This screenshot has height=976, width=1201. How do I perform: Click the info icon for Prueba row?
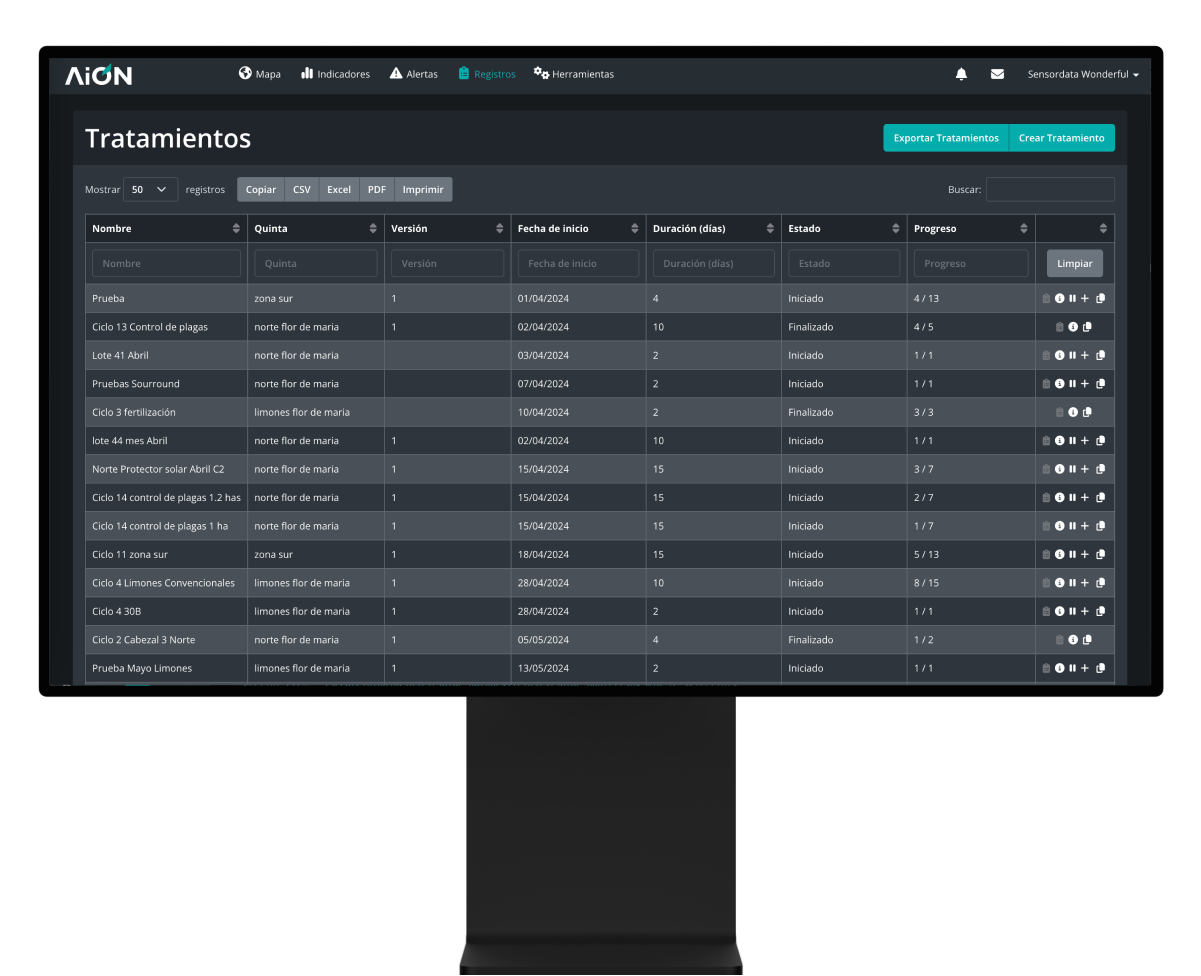(1059, 298)
